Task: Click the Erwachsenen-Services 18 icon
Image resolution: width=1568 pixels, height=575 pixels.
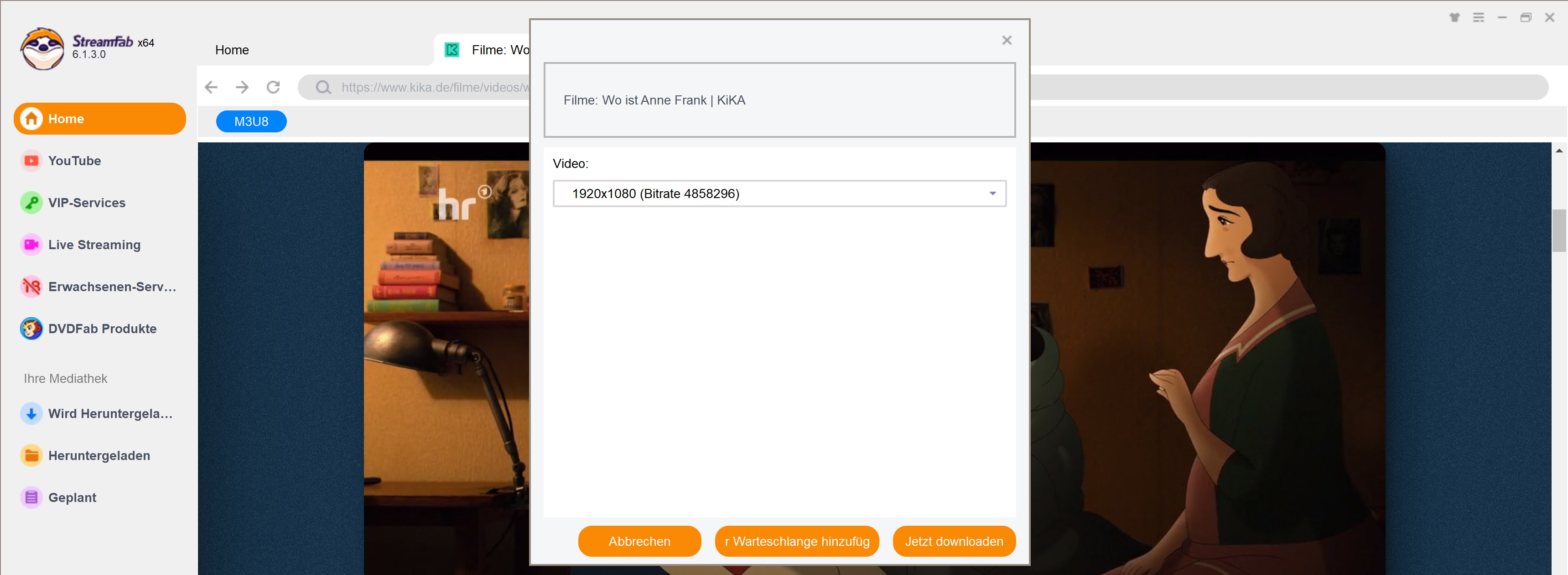Action: (31, 286)
